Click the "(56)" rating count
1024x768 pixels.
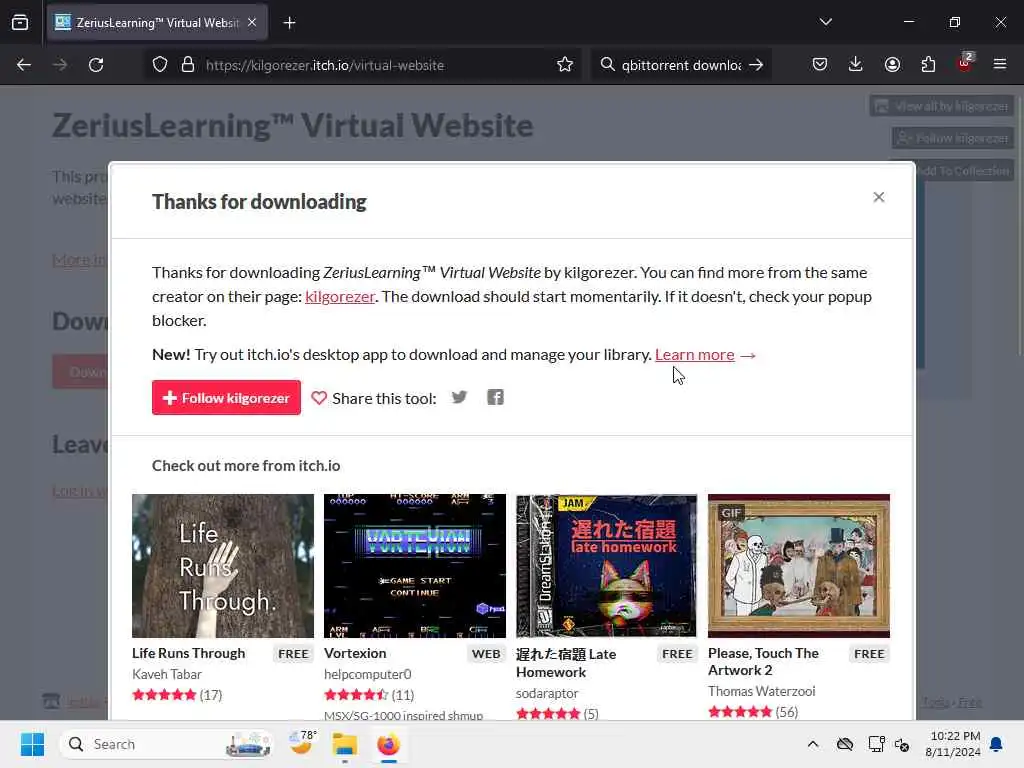click(x=787, y=712)
